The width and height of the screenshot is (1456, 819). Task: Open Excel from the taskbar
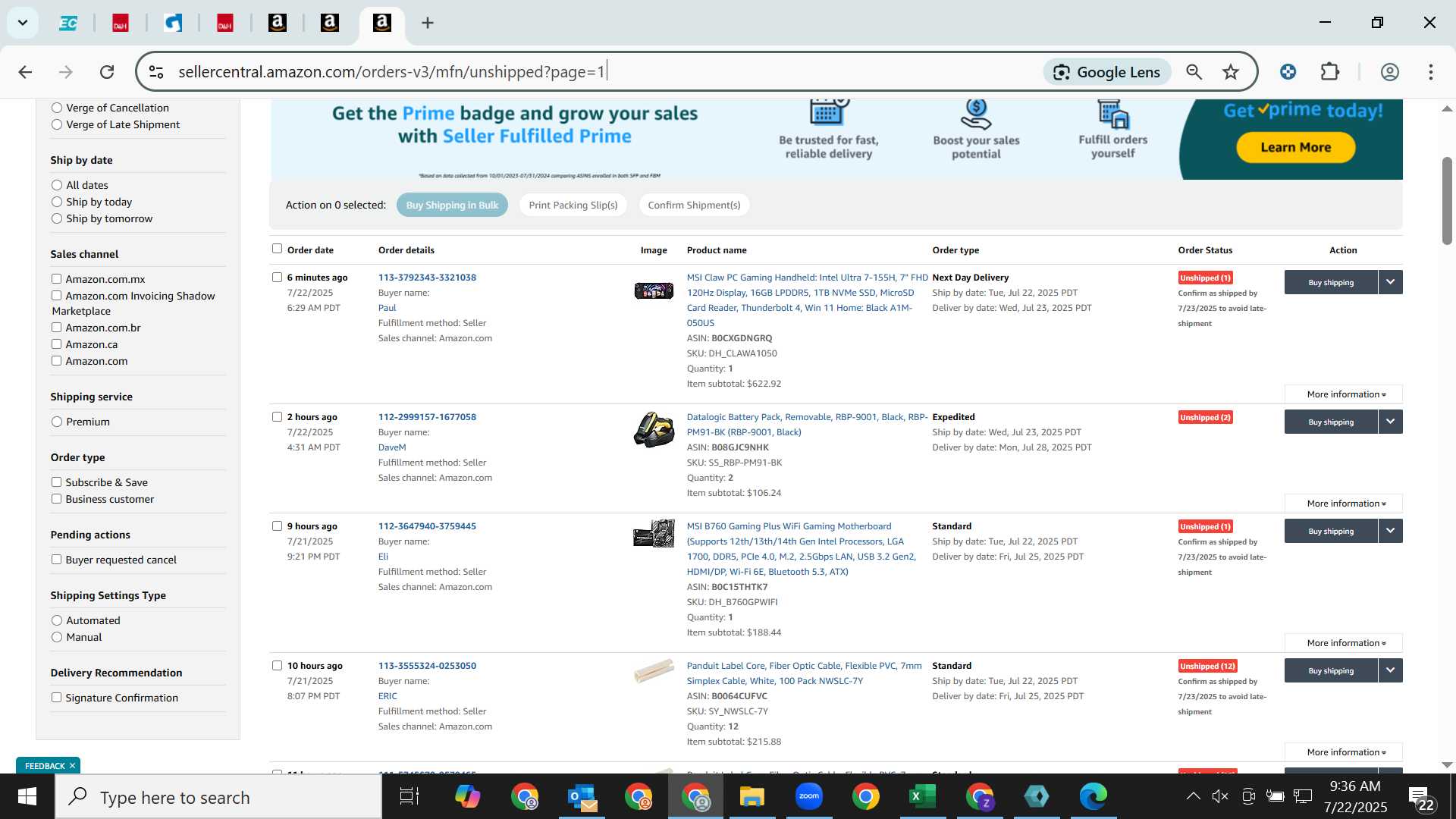click(922, 797)
